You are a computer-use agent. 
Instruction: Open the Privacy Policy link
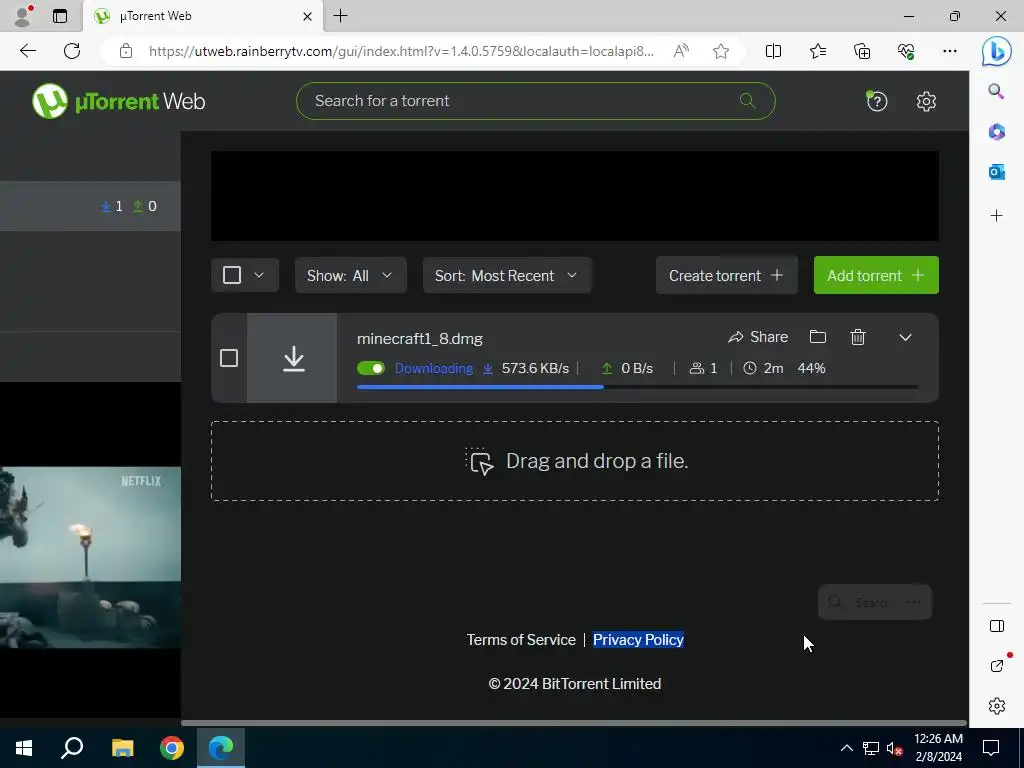(638, 639)
